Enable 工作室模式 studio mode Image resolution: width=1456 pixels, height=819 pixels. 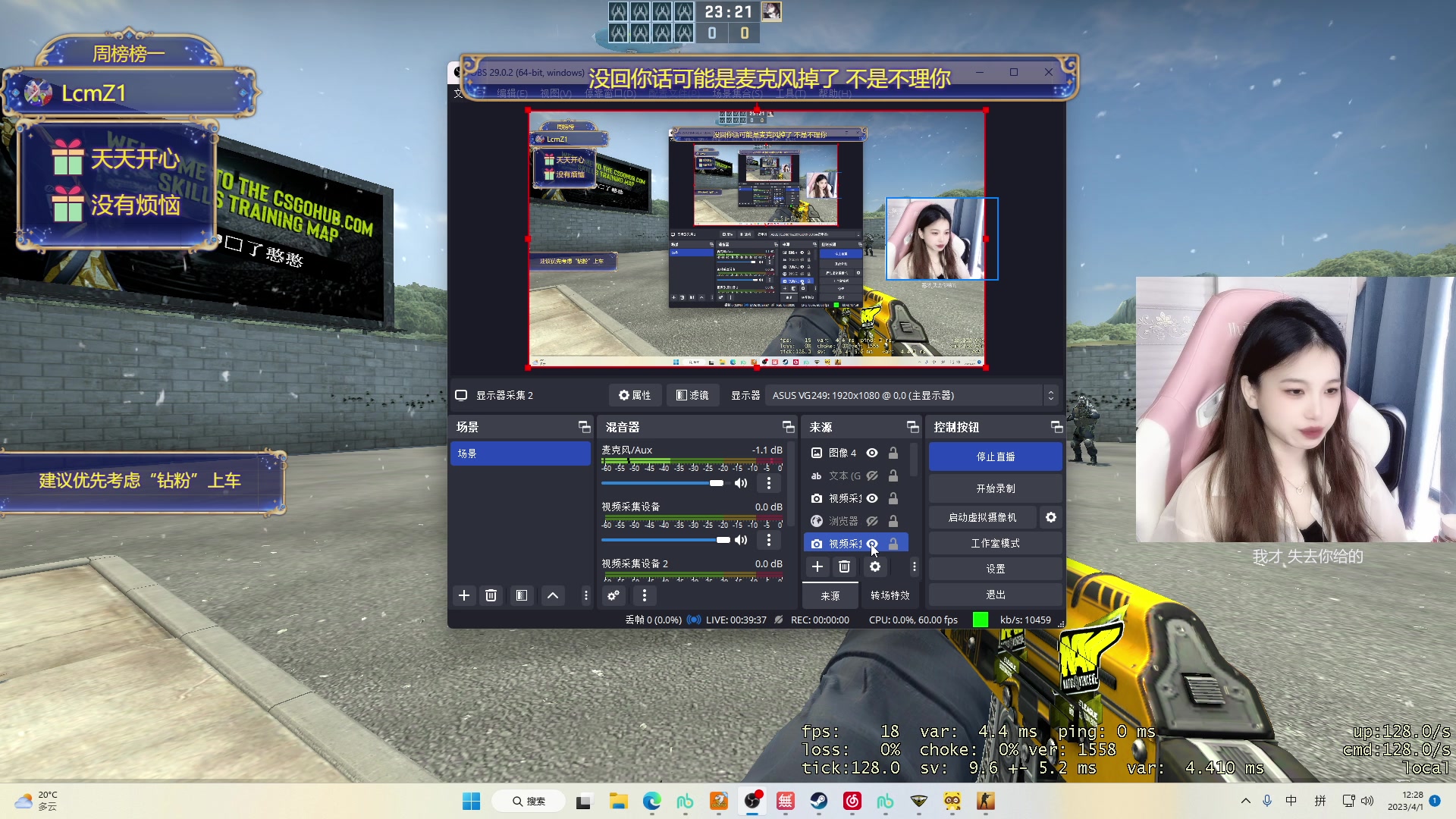point(996,543)
